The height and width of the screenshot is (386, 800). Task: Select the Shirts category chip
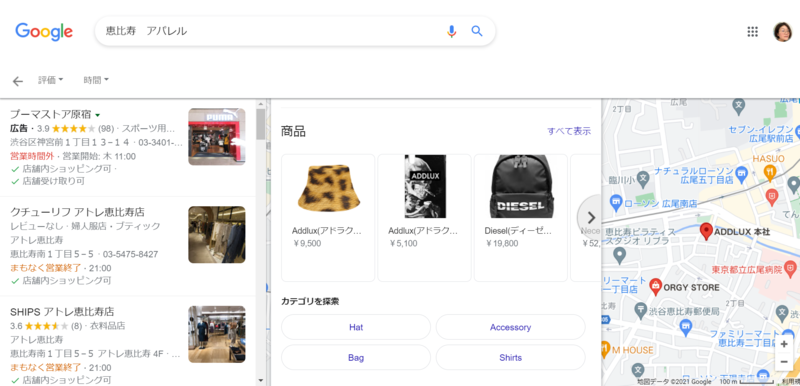point(510,357)
